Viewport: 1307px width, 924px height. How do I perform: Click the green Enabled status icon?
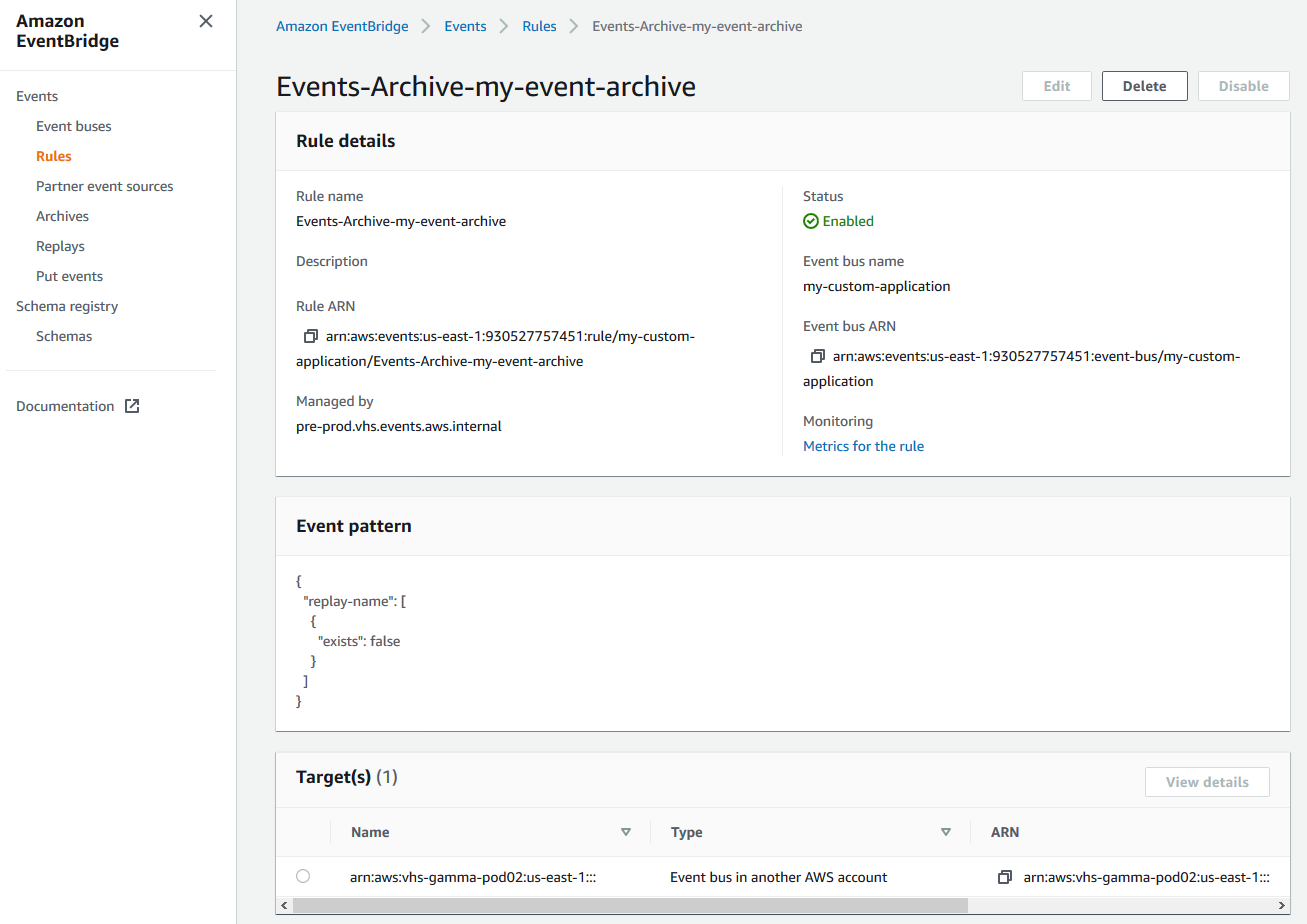[811, 221]
